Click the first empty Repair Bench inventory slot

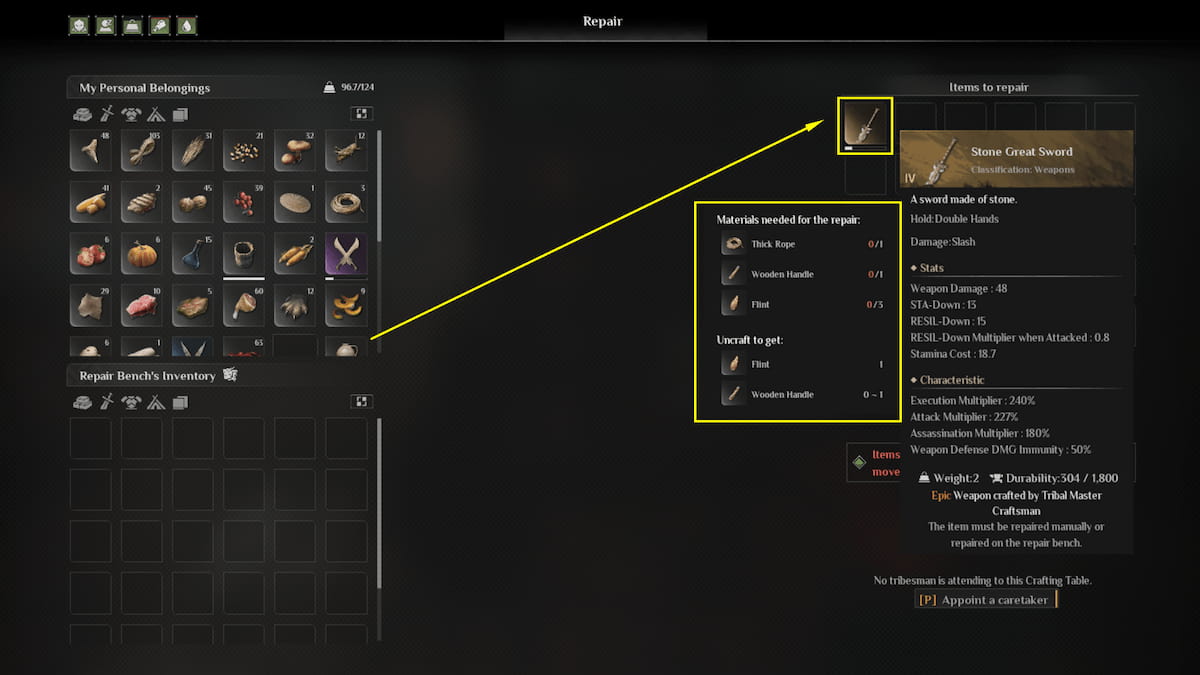90,438
